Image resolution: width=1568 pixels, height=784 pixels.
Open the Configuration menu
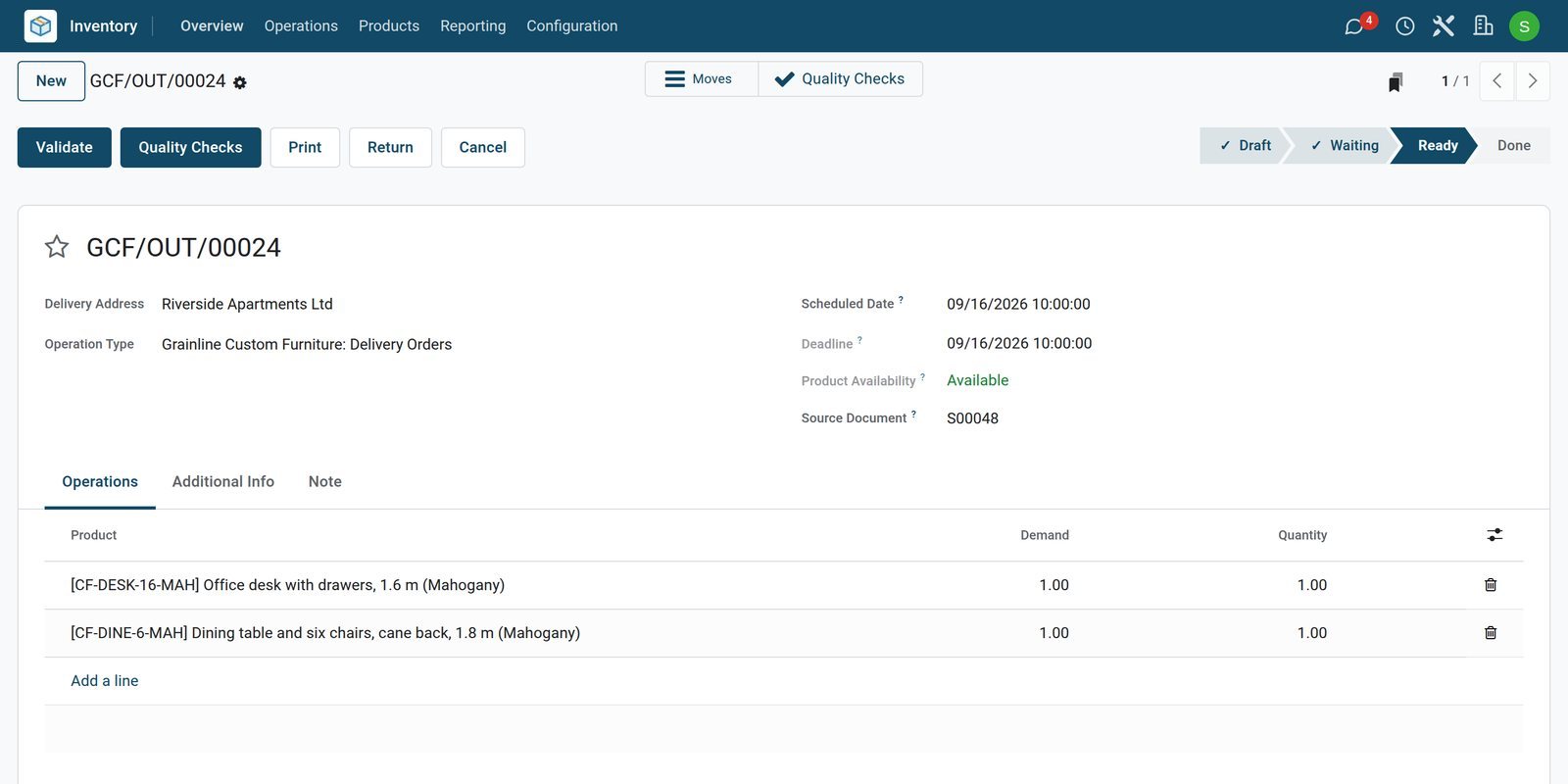point(572,26)
